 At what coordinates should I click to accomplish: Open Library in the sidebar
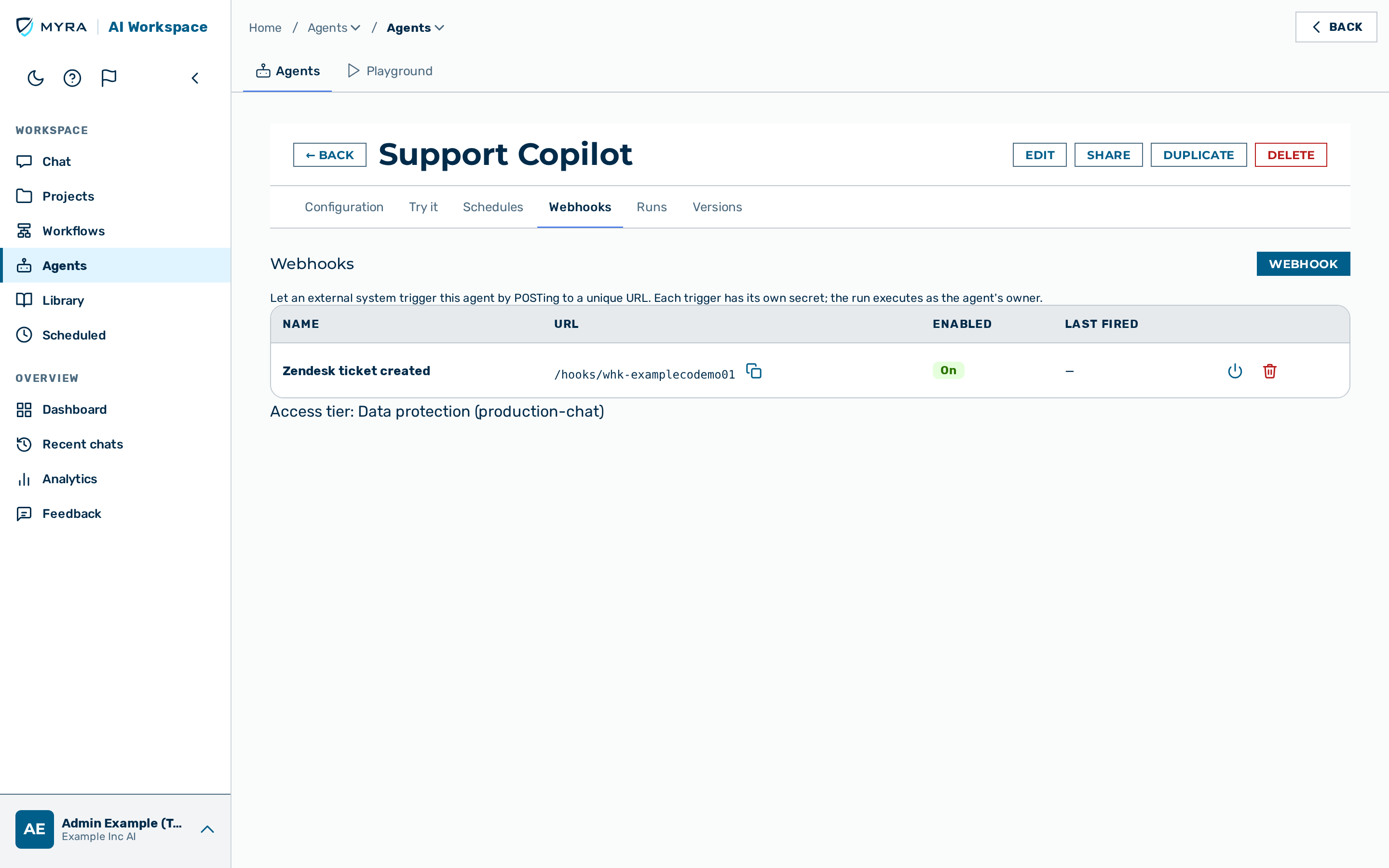[115, 300]
